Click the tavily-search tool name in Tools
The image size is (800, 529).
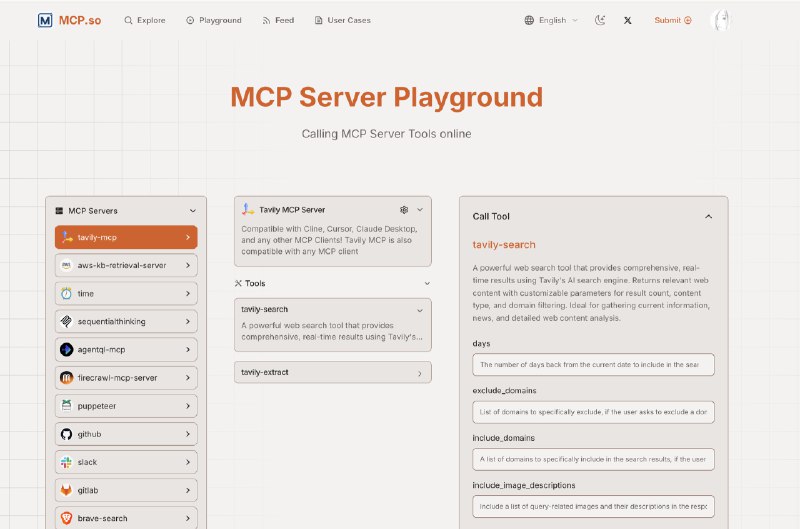coord(264,309)
